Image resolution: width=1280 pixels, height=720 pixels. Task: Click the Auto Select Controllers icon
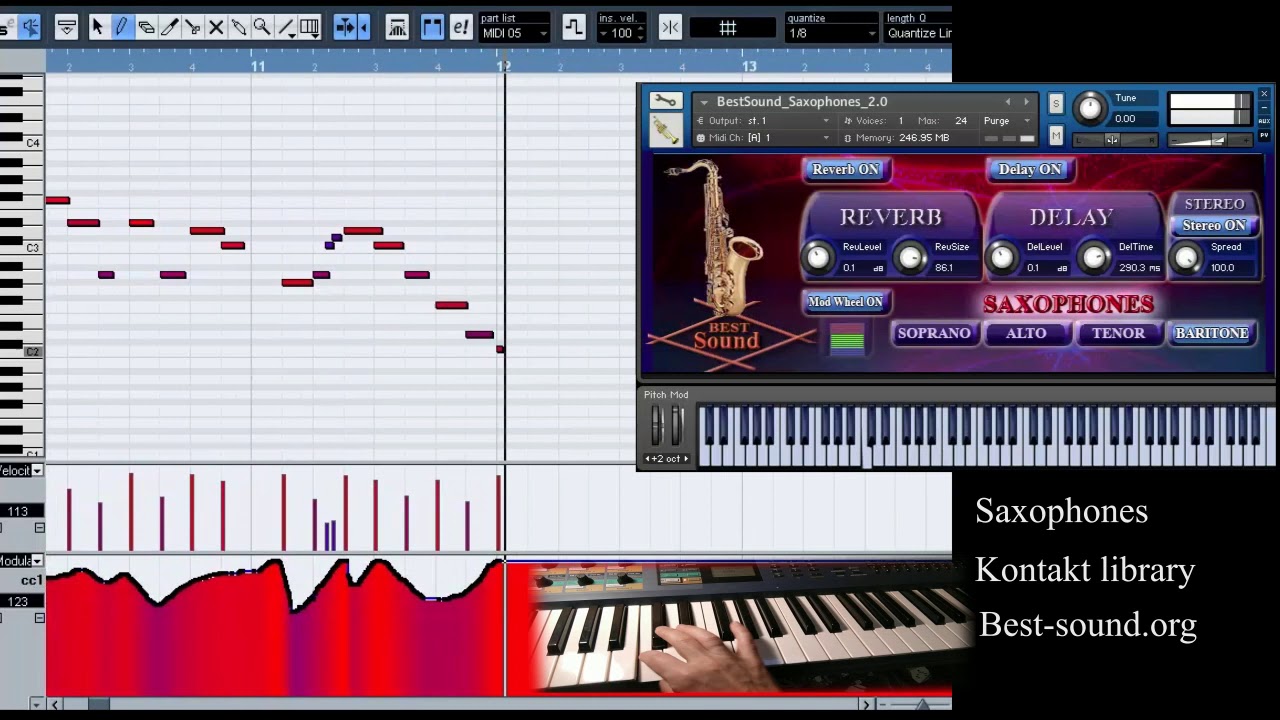pos(397,27)
